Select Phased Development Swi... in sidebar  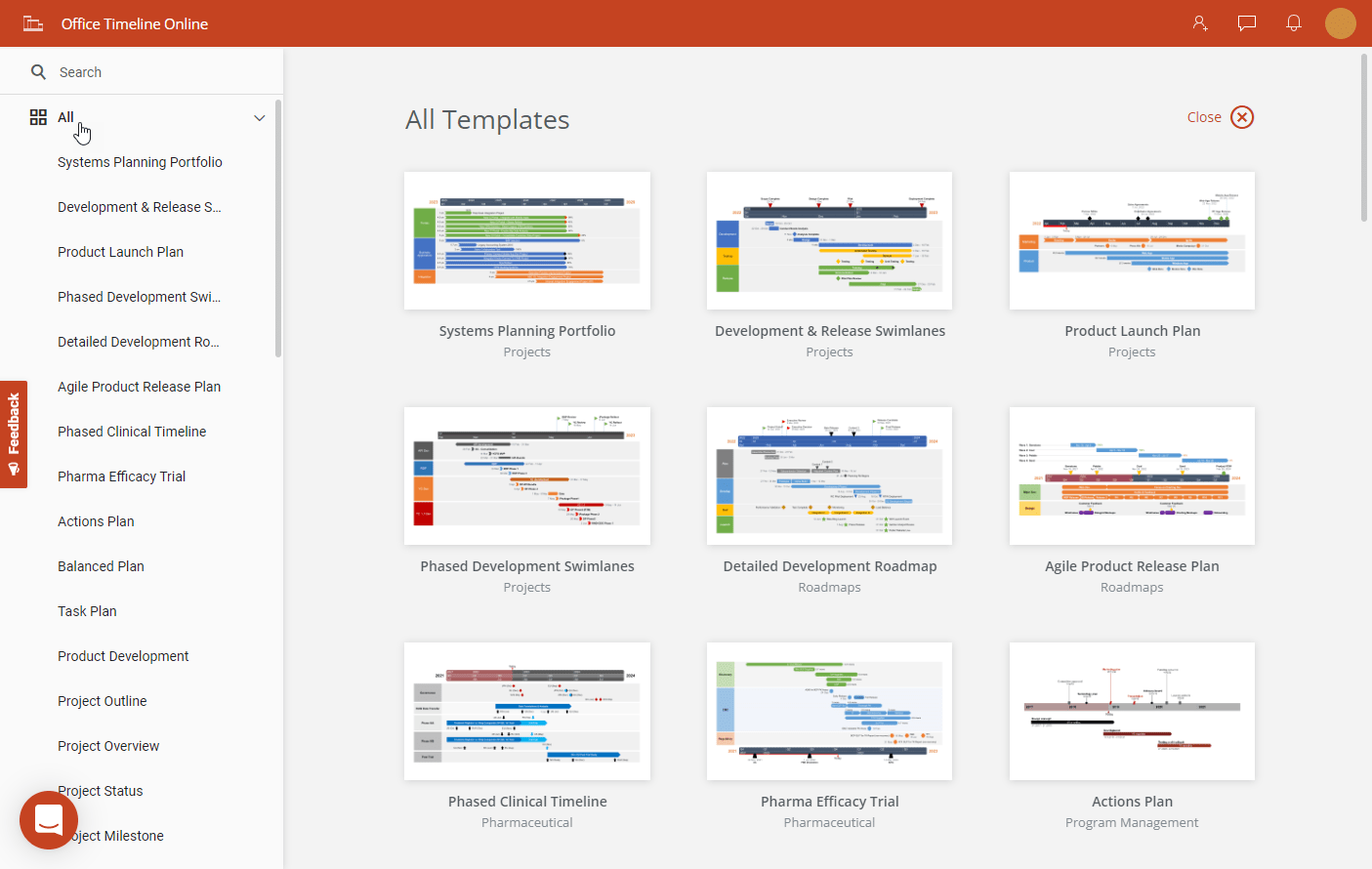click(x=140, y=297)
